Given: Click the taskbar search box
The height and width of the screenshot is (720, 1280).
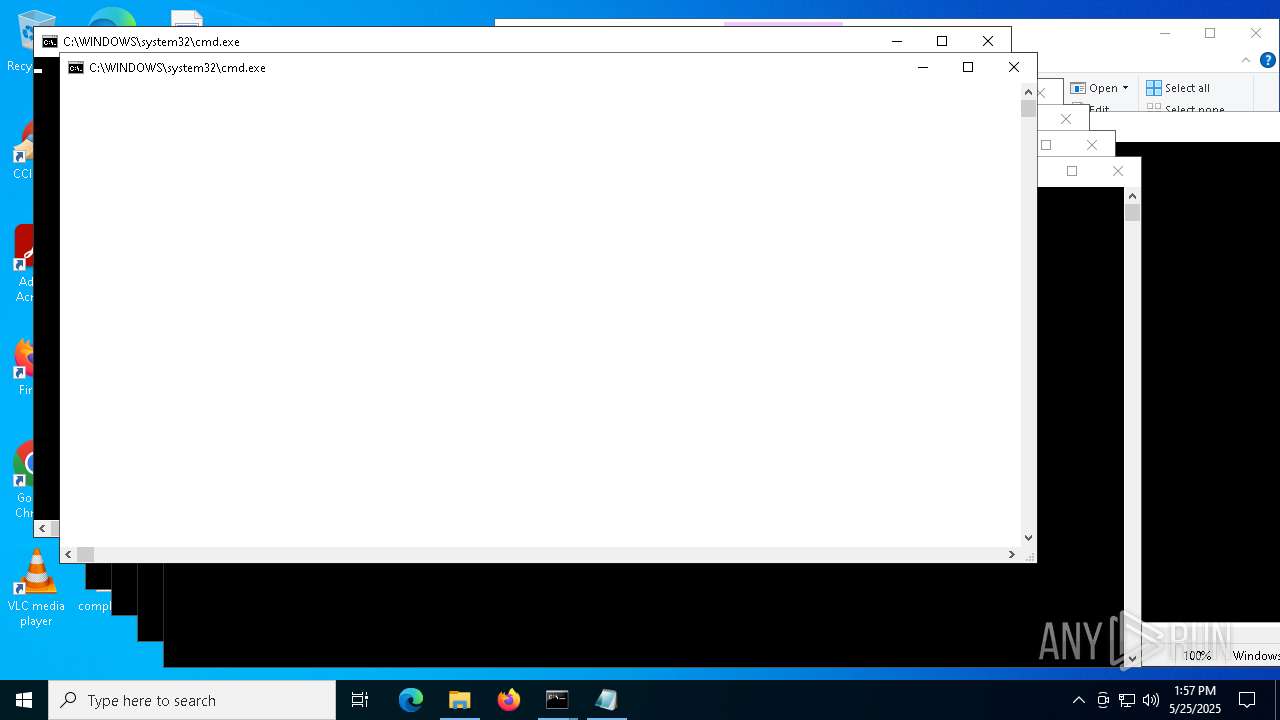Looking at the screenshot, I should pyautogui.click(x=192, y=700).
